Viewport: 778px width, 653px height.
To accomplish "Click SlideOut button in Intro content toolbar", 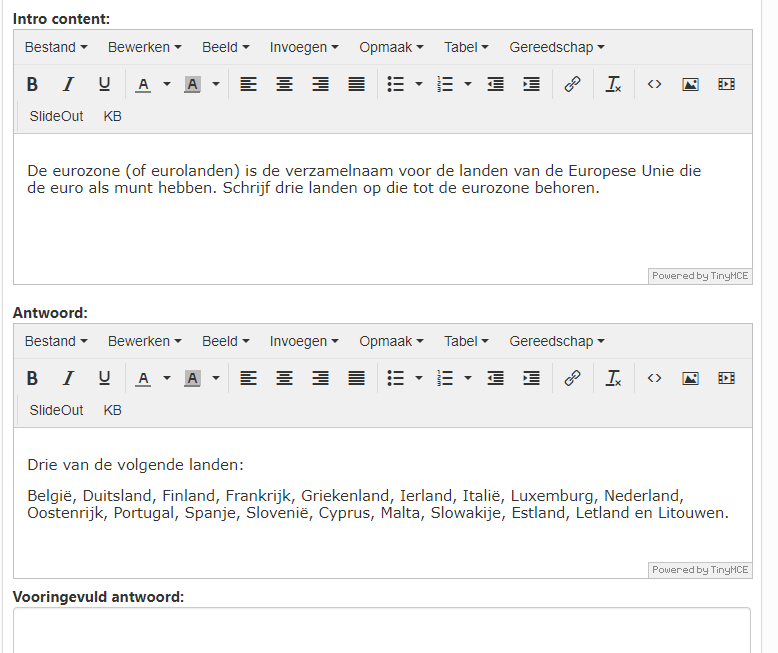I will 57,116.
